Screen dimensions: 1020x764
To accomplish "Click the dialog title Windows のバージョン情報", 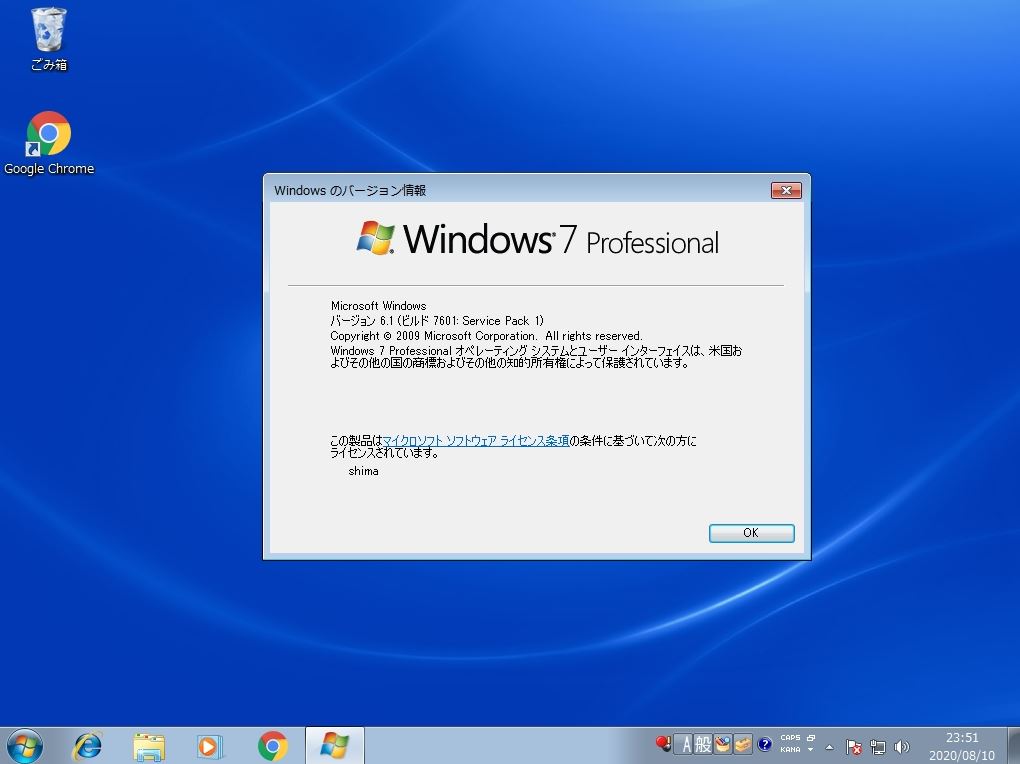I will click(x=350, y=190).
